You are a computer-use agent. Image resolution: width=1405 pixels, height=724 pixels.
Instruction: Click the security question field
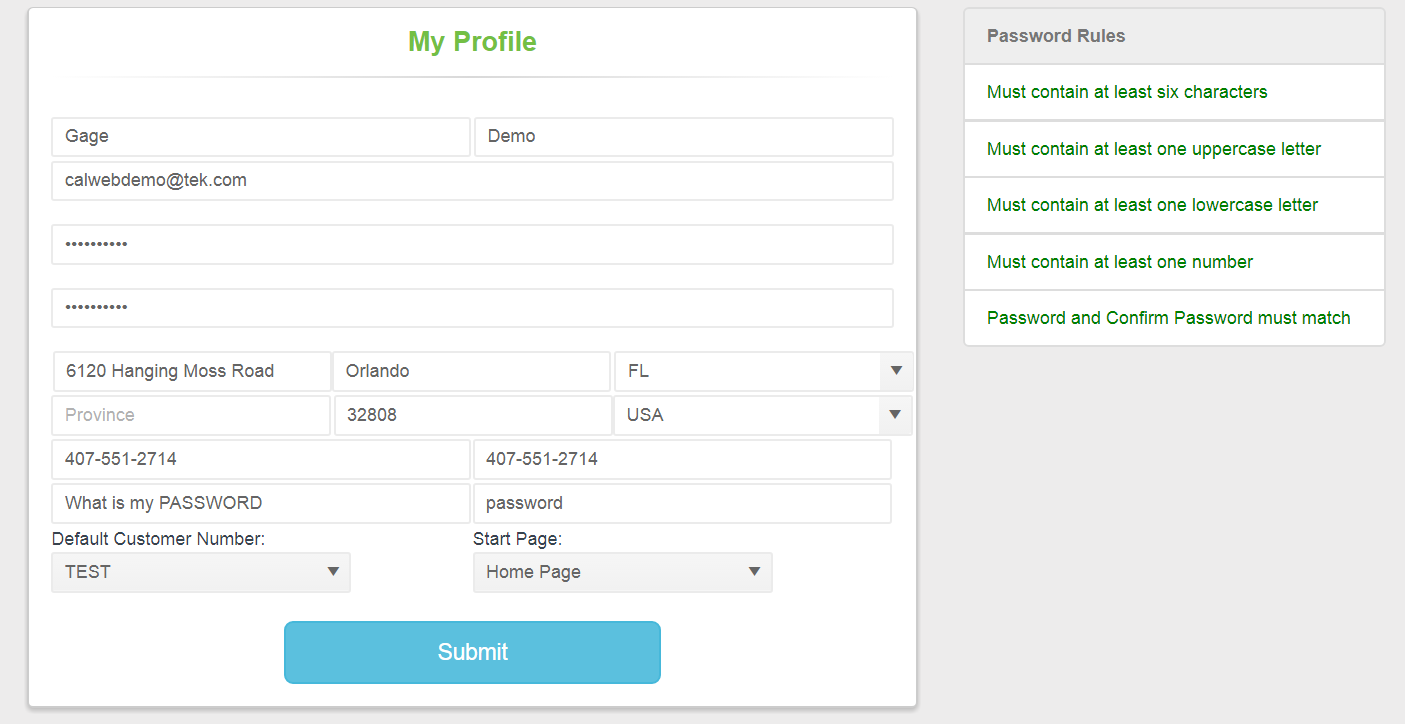tap(260, 504)
